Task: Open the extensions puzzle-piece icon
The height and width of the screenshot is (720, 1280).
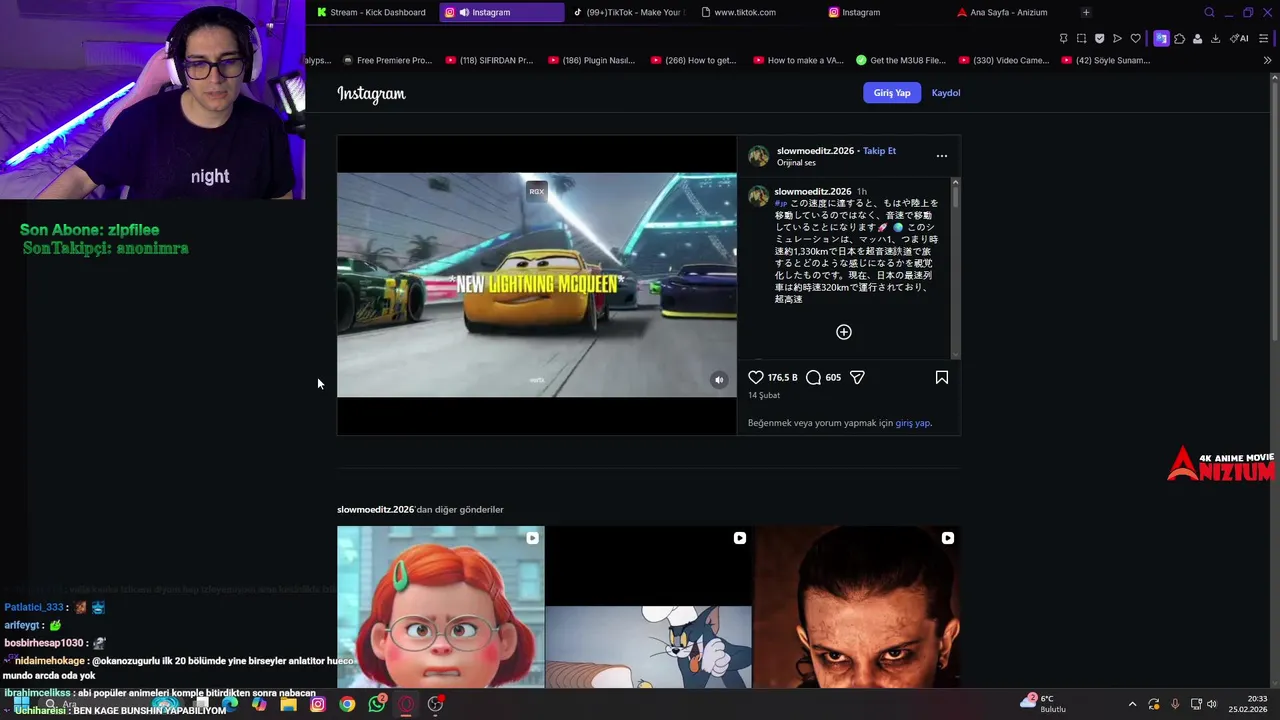Action: coord(1179,38)
